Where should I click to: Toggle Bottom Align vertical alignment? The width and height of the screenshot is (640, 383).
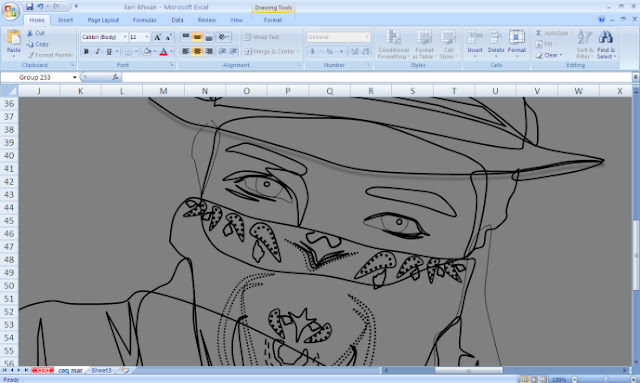[209, 38]
